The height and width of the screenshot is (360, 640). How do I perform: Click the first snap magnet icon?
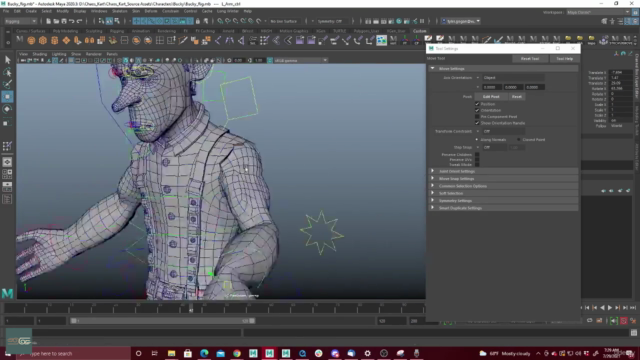pyautogui.click(x=220, y=21)
